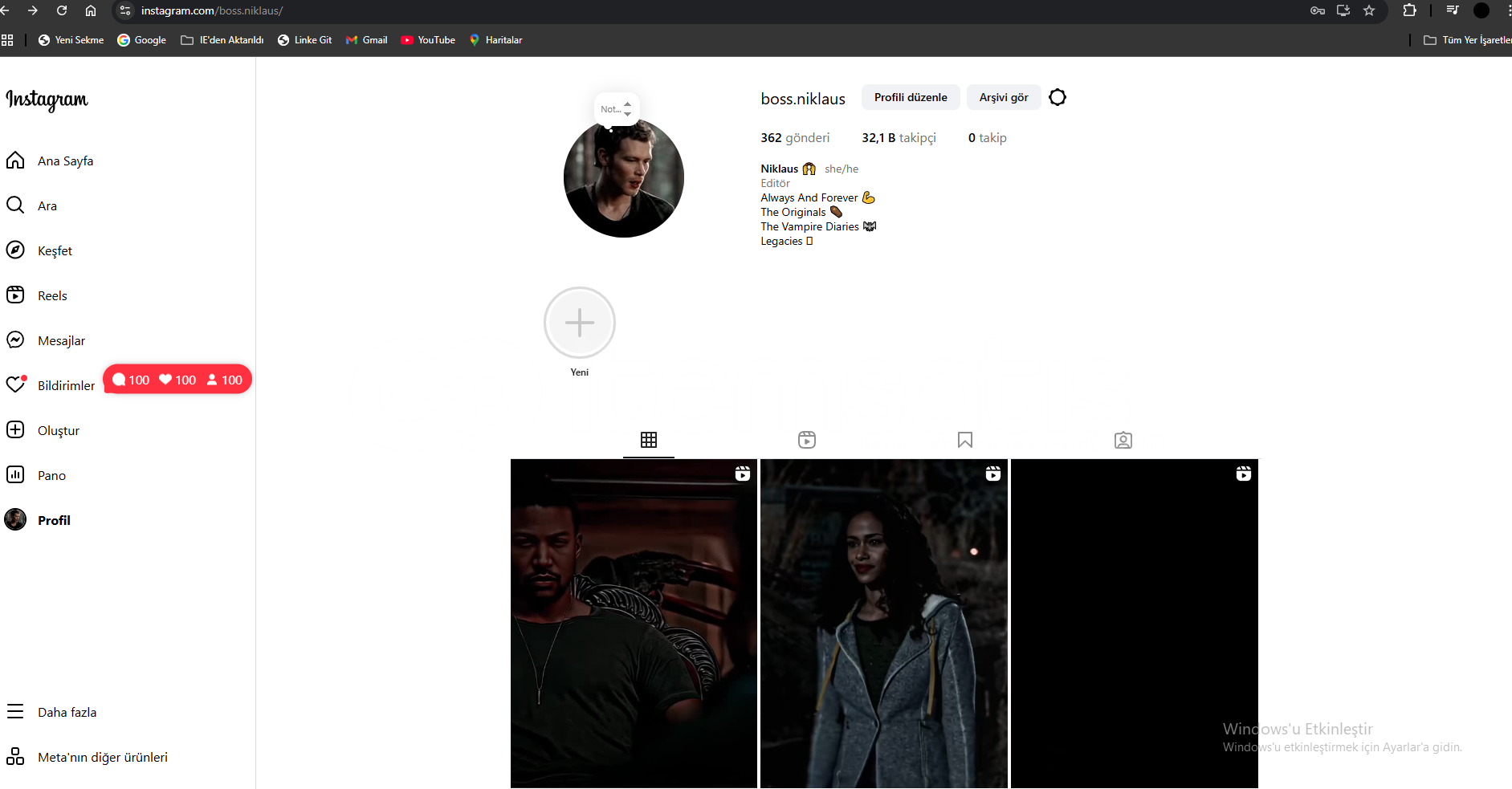Image resolution: width=1512 pixels, height=789 pixels.
Task: Open Pano dashboard icon
Action: click(x=15, y=475)
